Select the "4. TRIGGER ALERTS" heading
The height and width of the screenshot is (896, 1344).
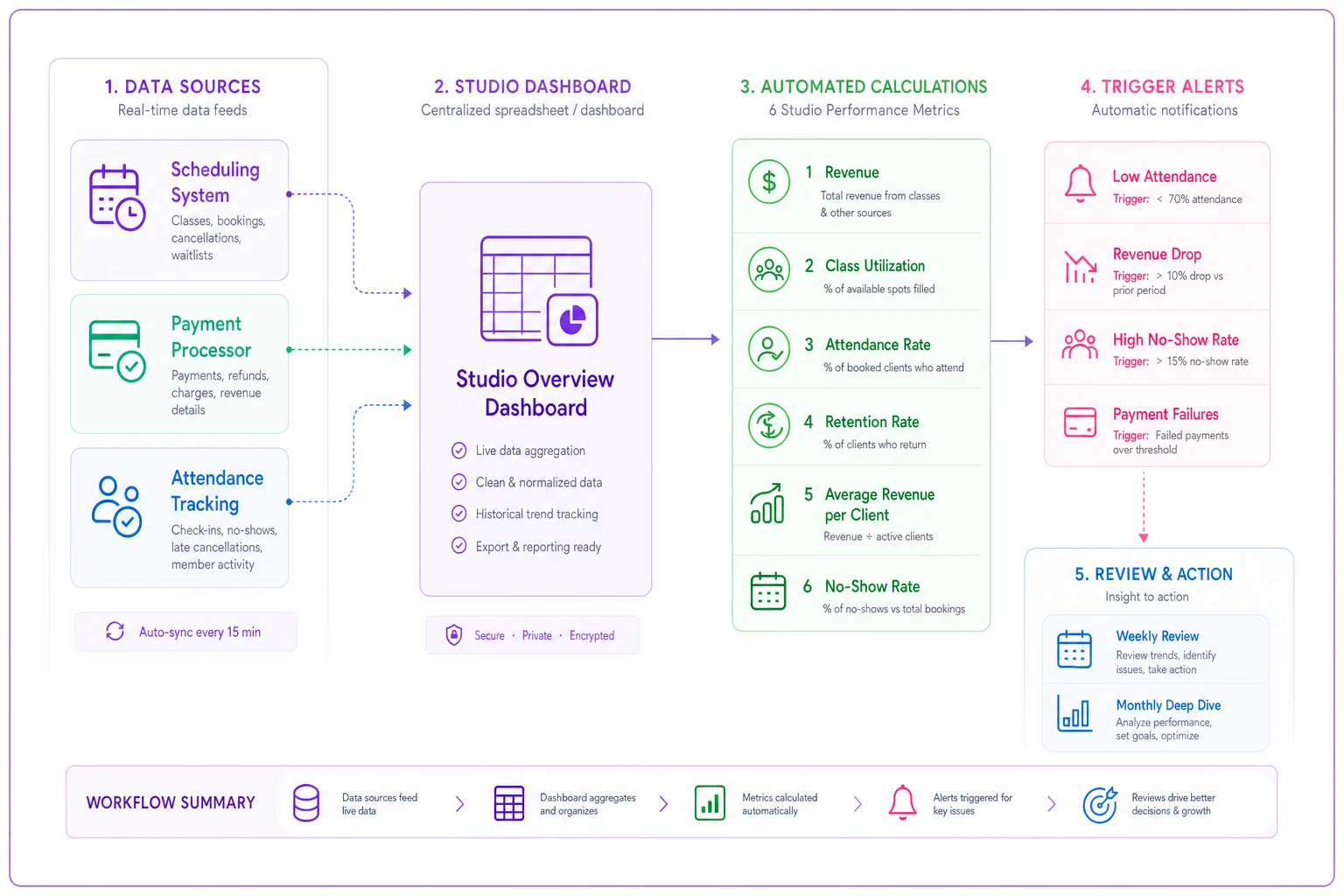coord(1162,87)
